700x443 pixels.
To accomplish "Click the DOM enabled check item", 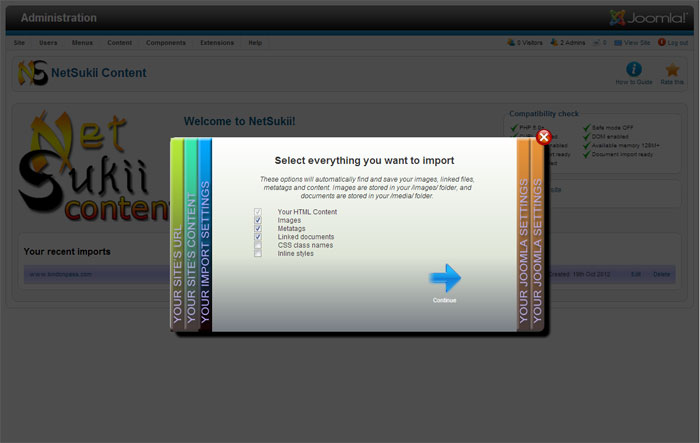I will pos(606,137).
